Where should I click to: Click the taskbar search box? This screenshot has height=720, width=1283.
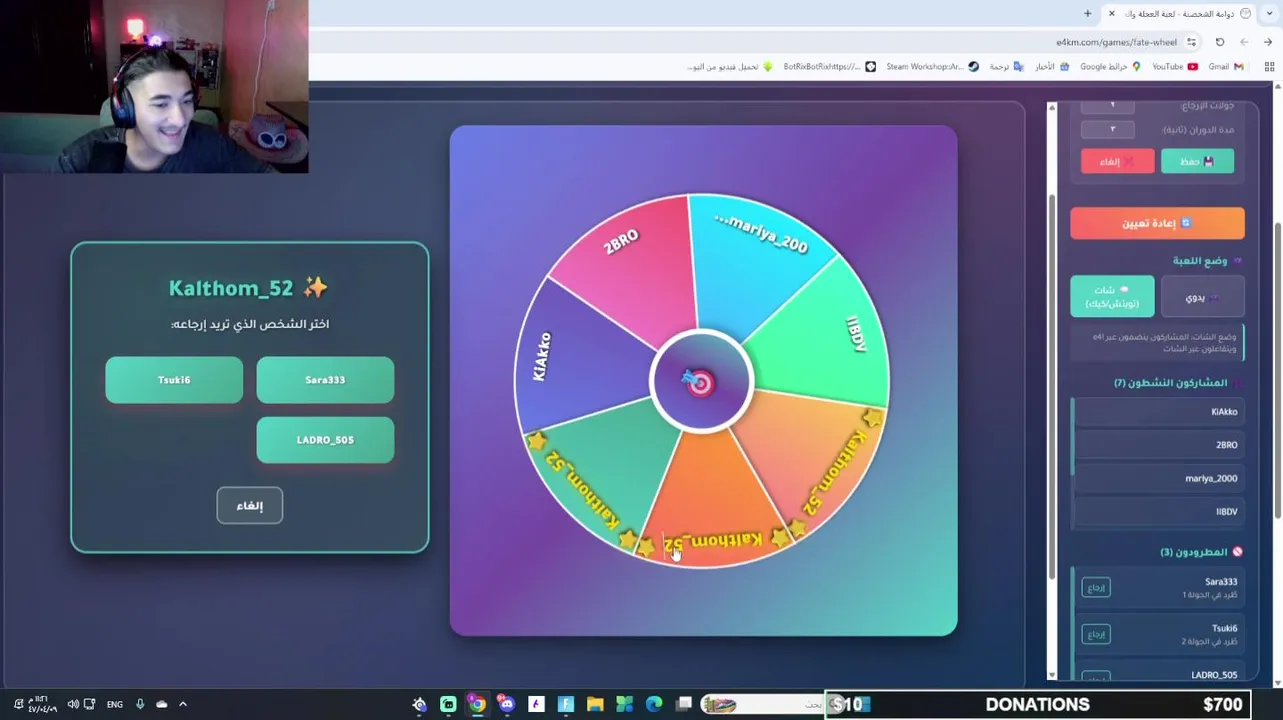tap(765, 704)
